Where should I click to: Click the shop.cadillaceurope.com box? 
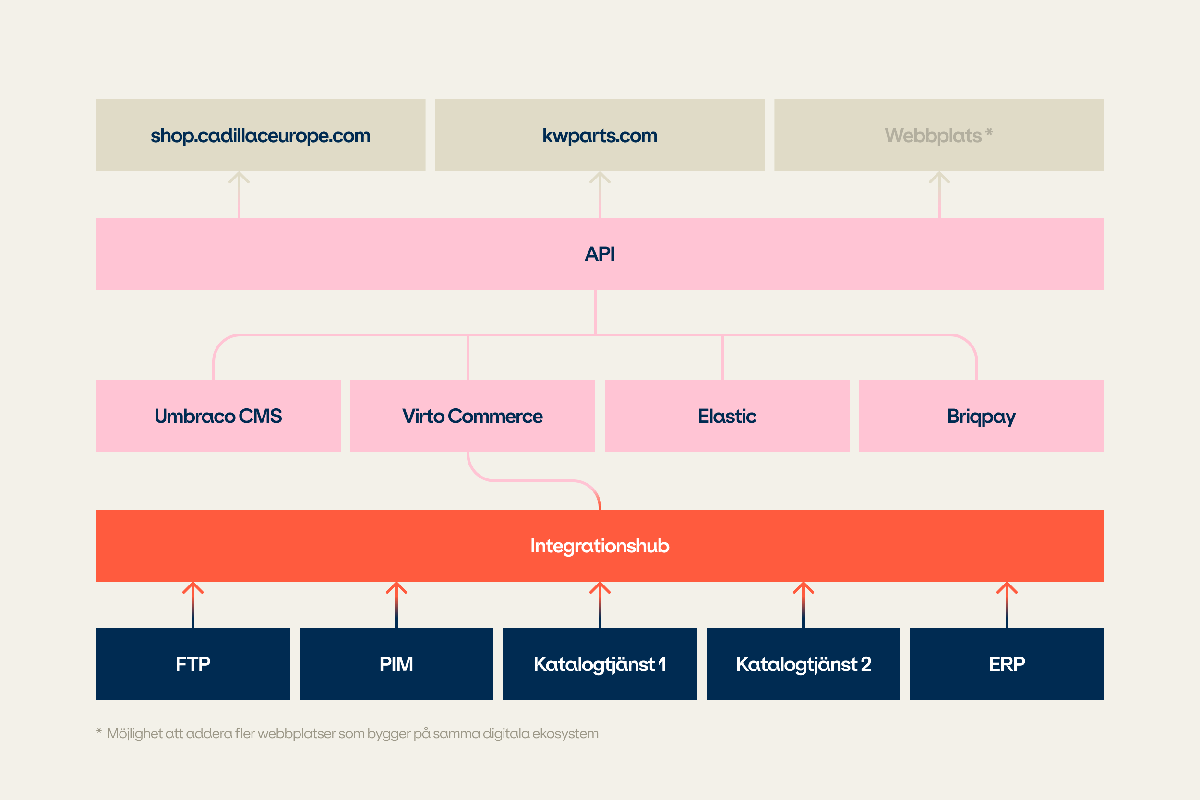260,135
